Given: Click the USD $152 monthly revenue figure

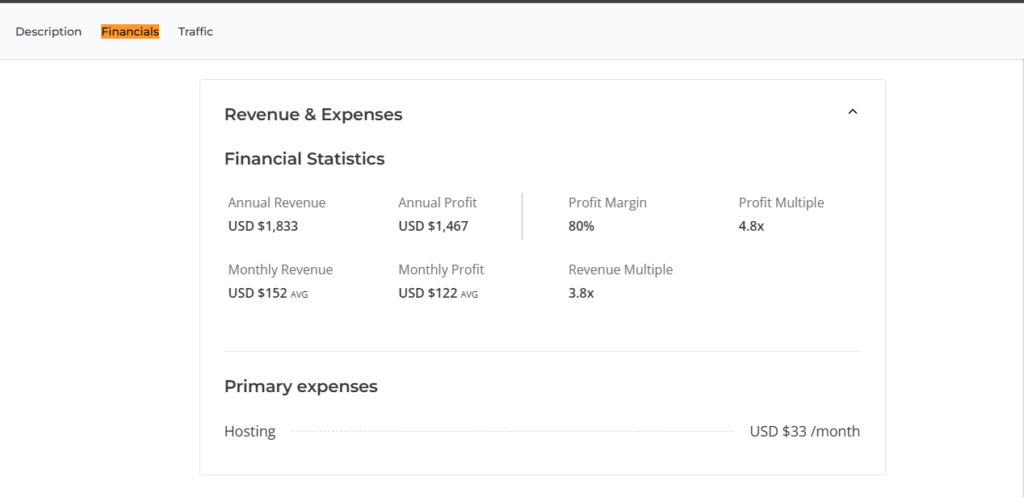Looking at the screenshot, I should [x=258, y=293].
